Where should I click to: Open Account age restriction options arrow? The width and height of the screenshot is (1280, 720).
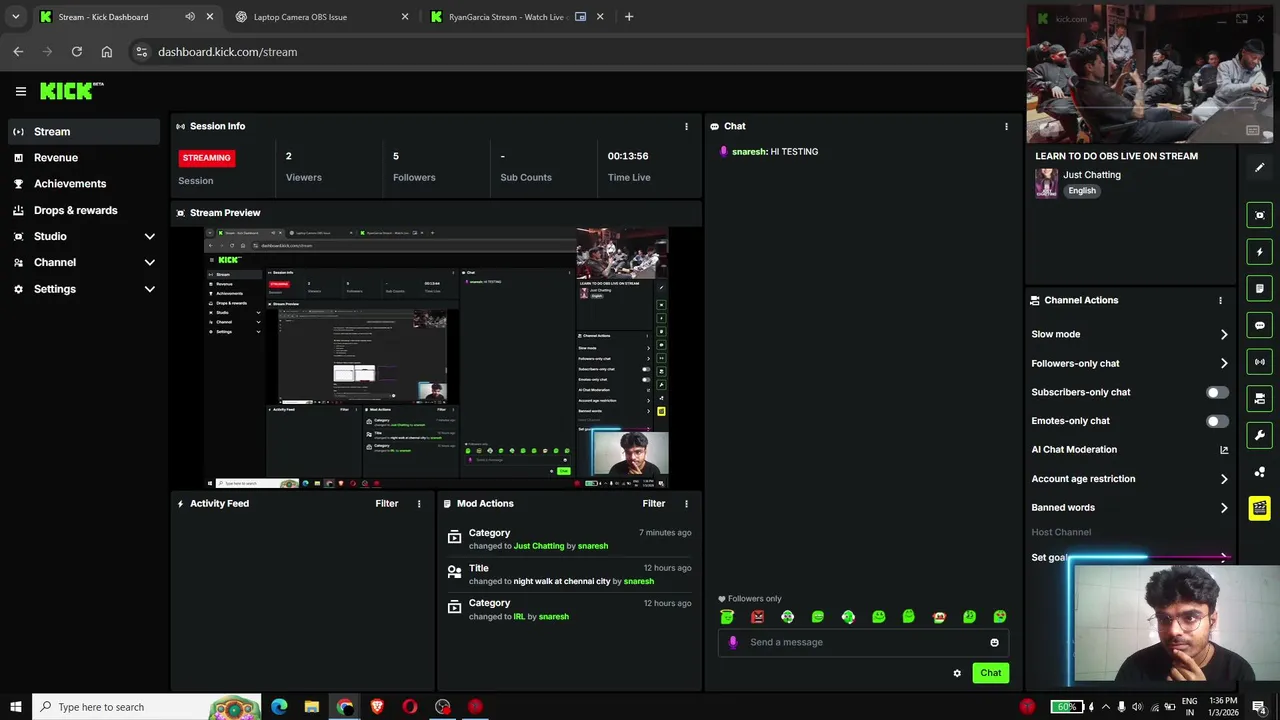click(1224, 479)
